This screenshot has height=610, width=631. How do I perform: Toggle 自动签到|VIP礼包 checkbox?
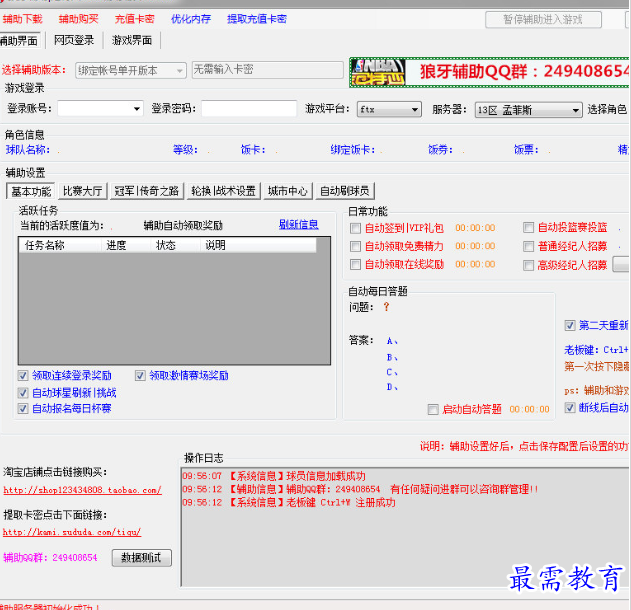click(355, 229)
